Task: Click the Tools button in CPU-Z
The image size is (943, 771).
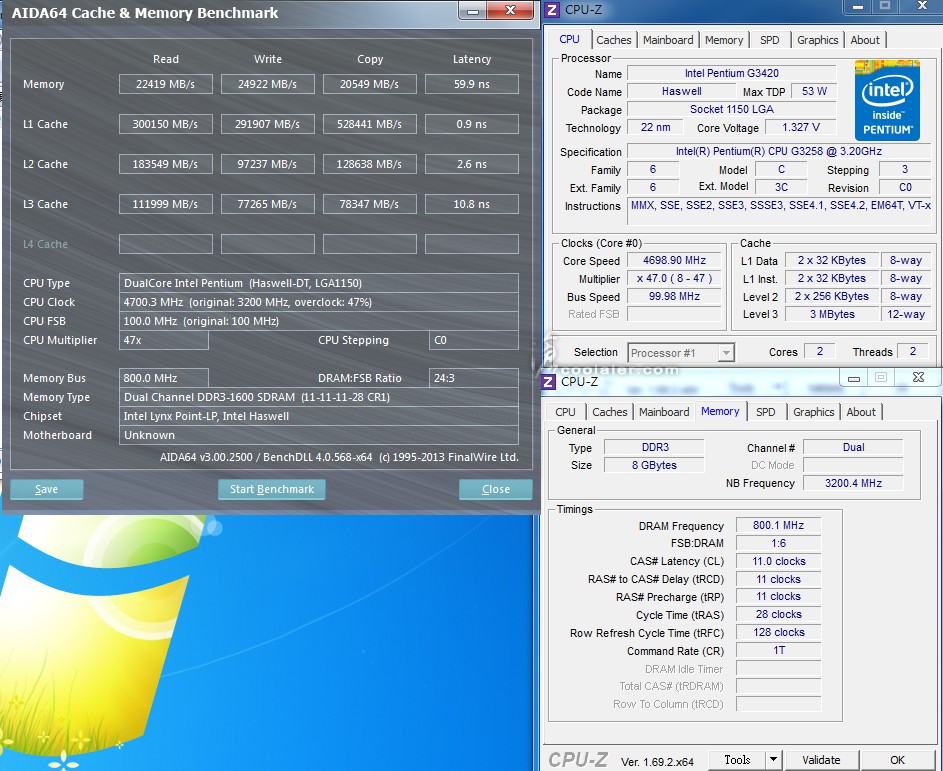Action: pyautogui.click(x=737, y=760)
